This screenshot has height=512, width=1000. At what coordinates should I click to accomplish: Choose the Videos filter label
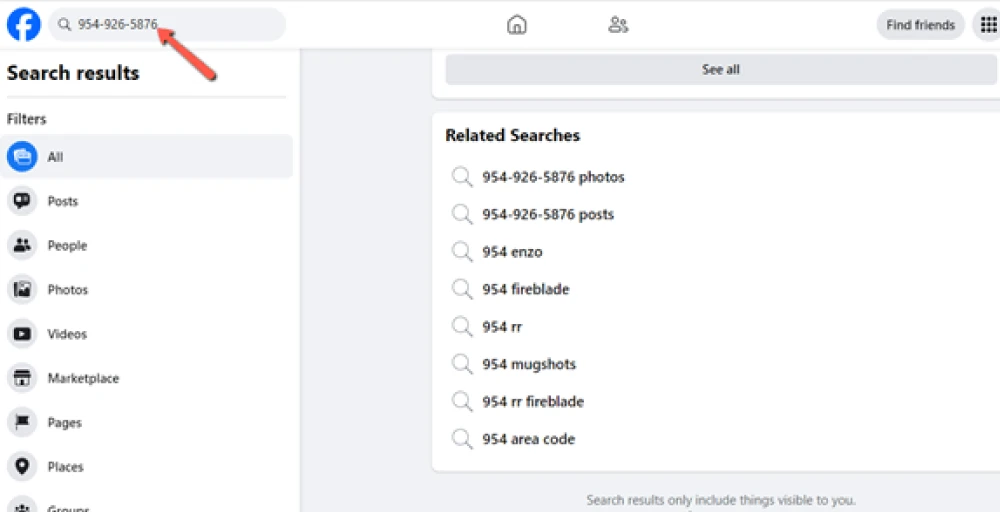tap(67, 334)
